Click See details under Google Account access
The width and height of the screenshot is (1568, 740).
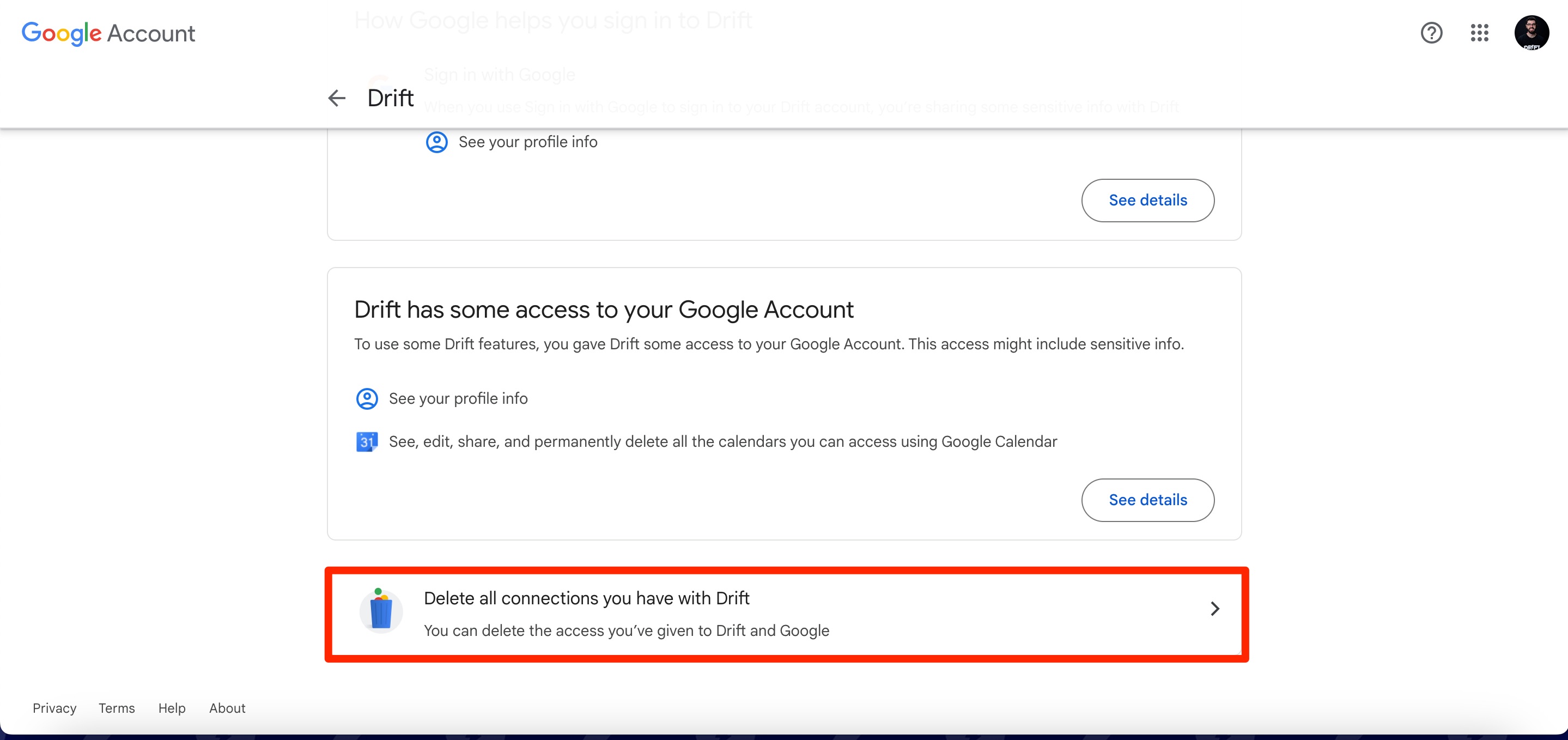1147,500
